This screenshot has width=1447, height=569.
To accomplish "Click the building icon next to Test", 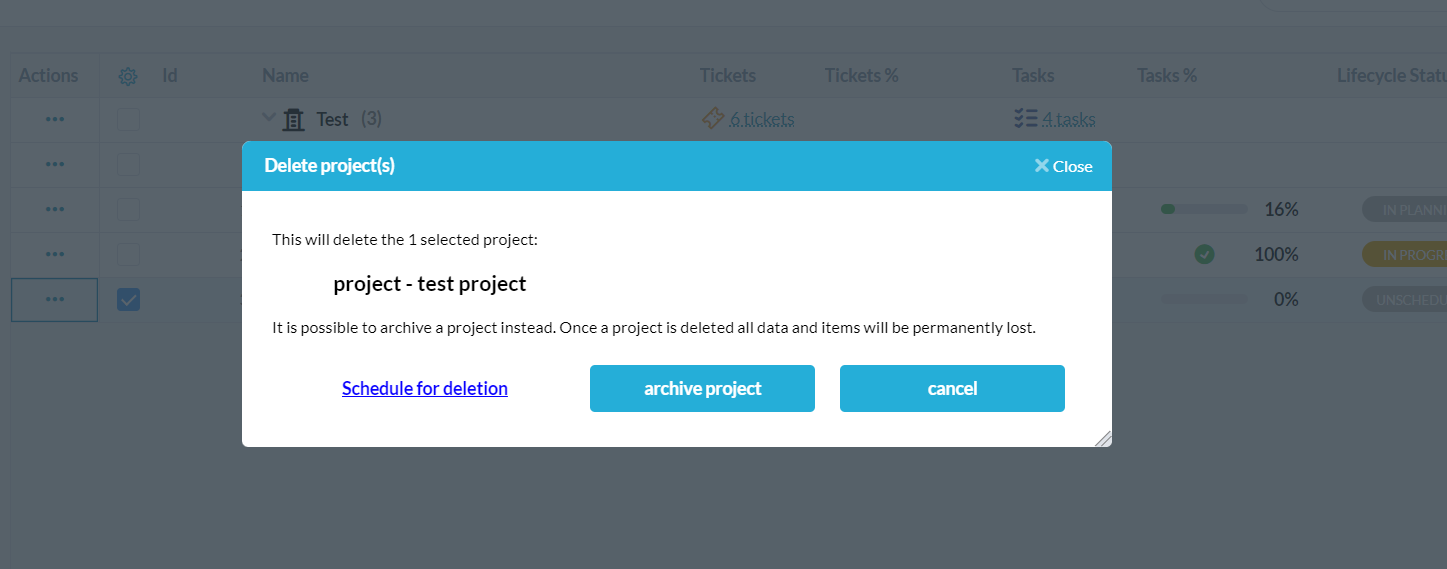I will [294, 120].
